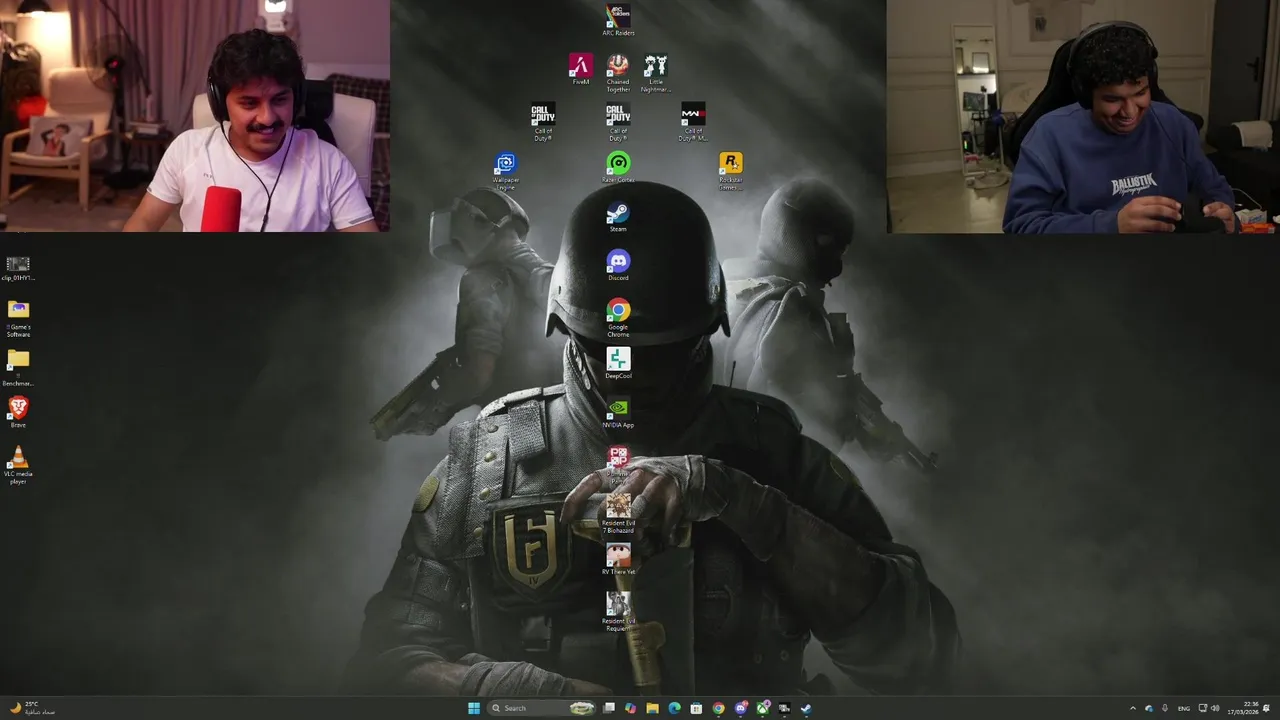Select the Call of Duty MW shortcut
Viewport: 1280px width, 720px height.
(693, 122)
